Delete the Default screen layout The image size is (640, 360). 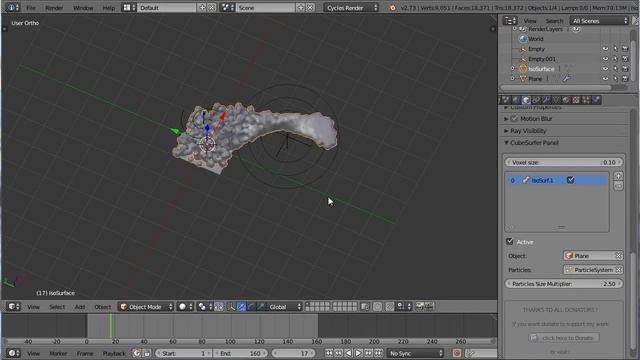[x=211, y=7]
